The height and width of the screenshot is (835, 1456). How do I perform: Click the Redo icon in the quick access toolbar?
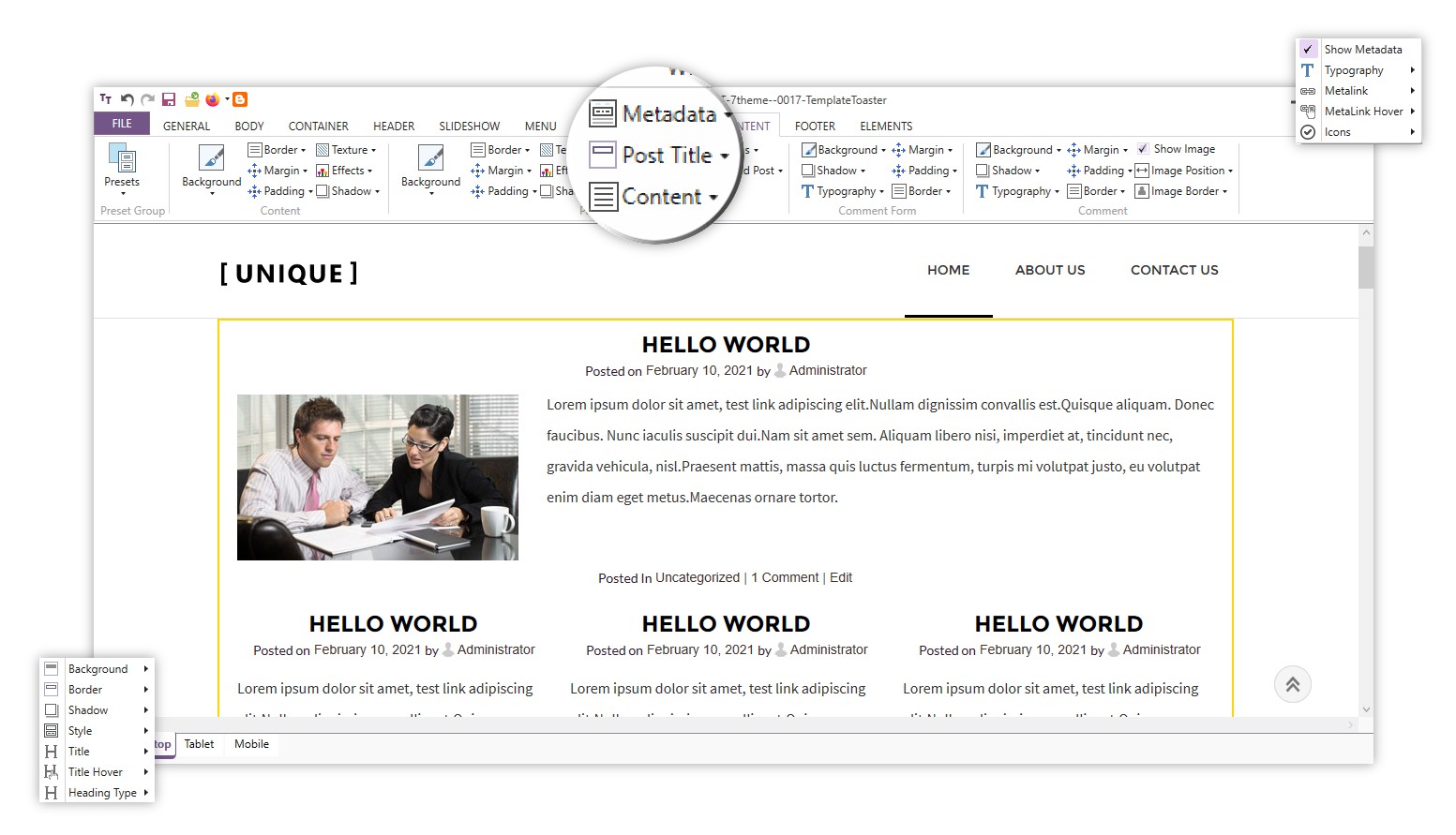coord(147,99)
